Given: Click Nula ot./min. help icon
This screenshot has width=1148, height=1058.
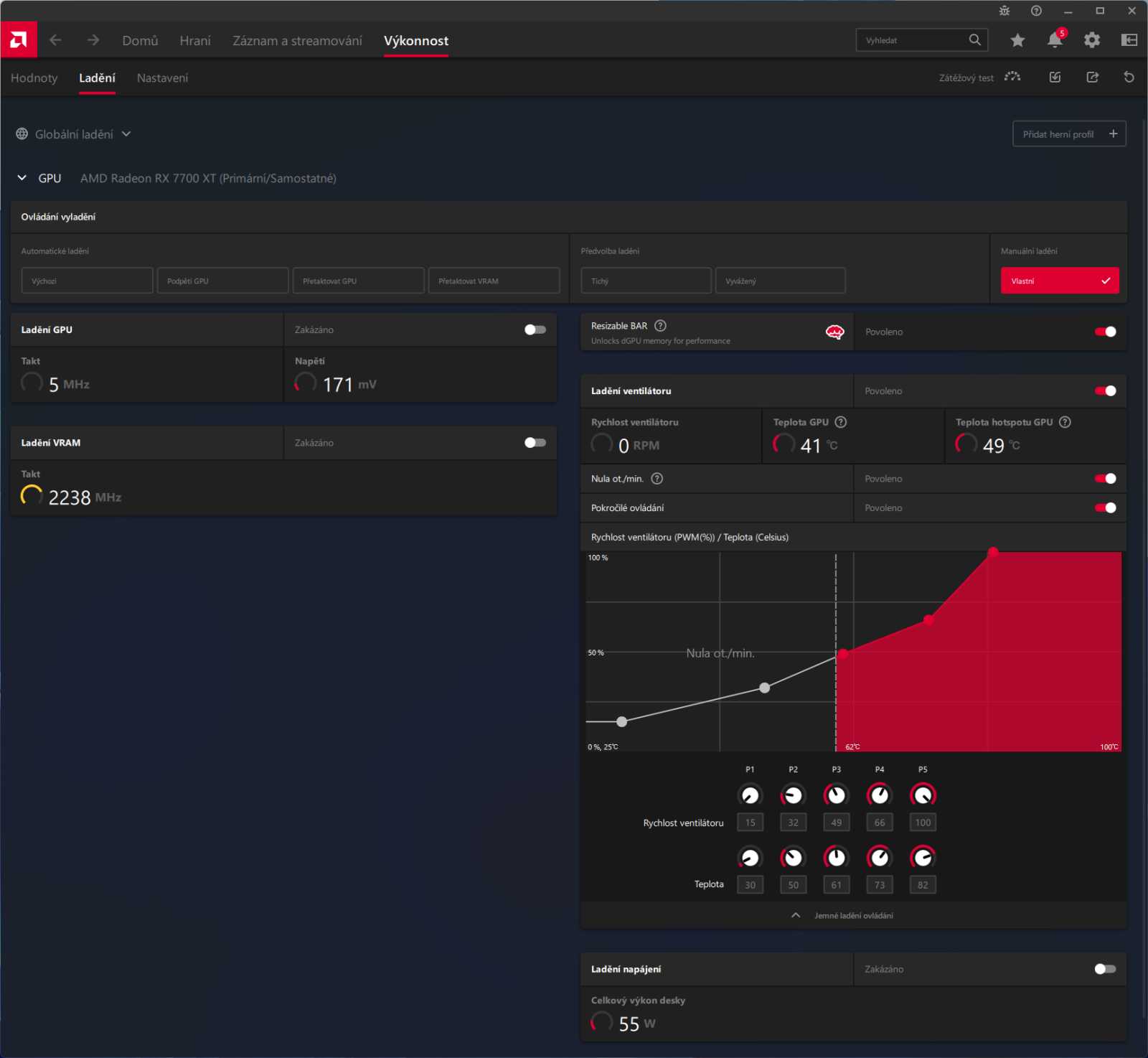Looking at the screenshot, I should click(x=657, y=479).
